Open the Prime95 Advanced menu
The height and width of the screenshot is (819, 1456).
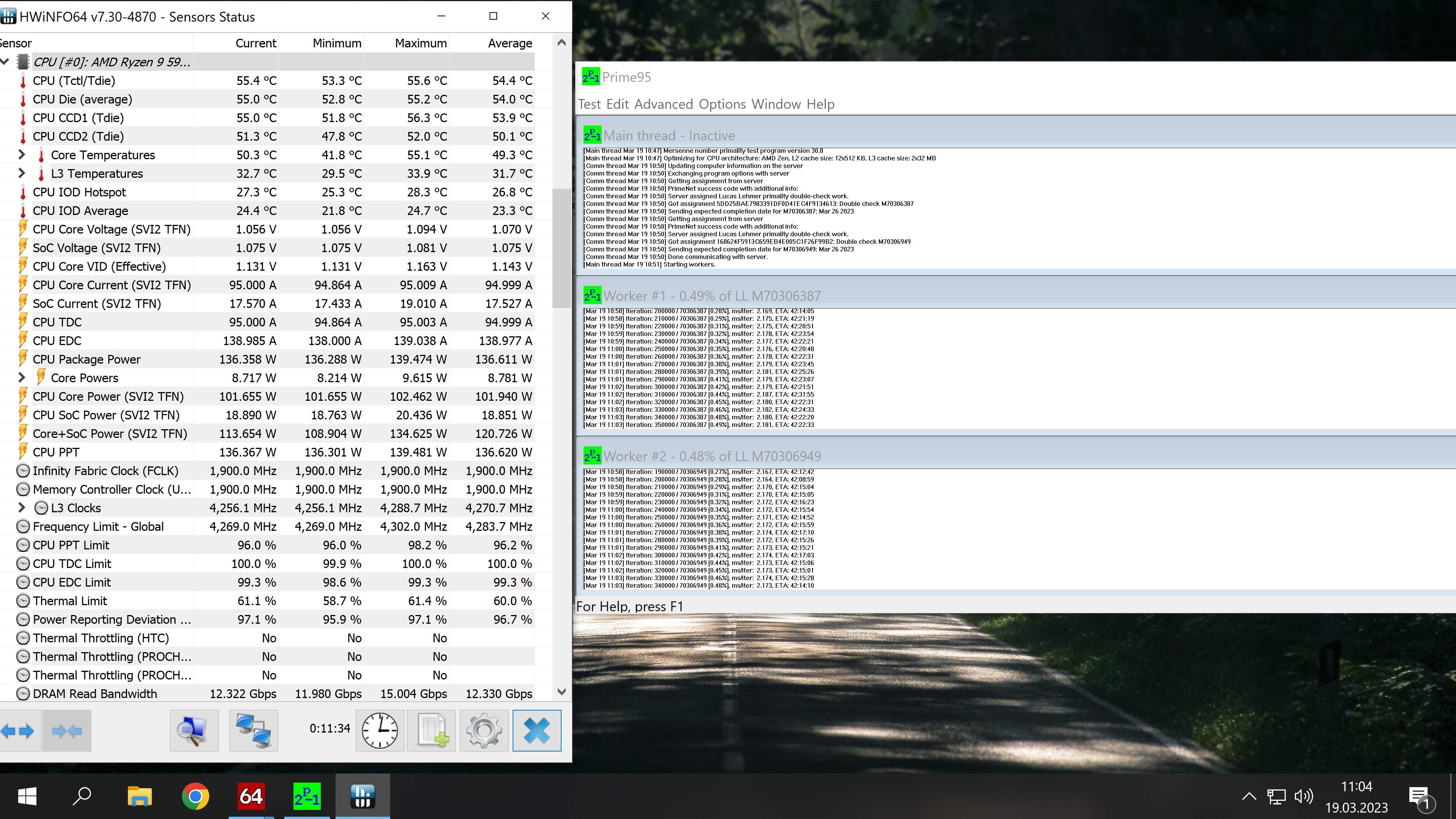pyautogui.click(x=664, y=104)
